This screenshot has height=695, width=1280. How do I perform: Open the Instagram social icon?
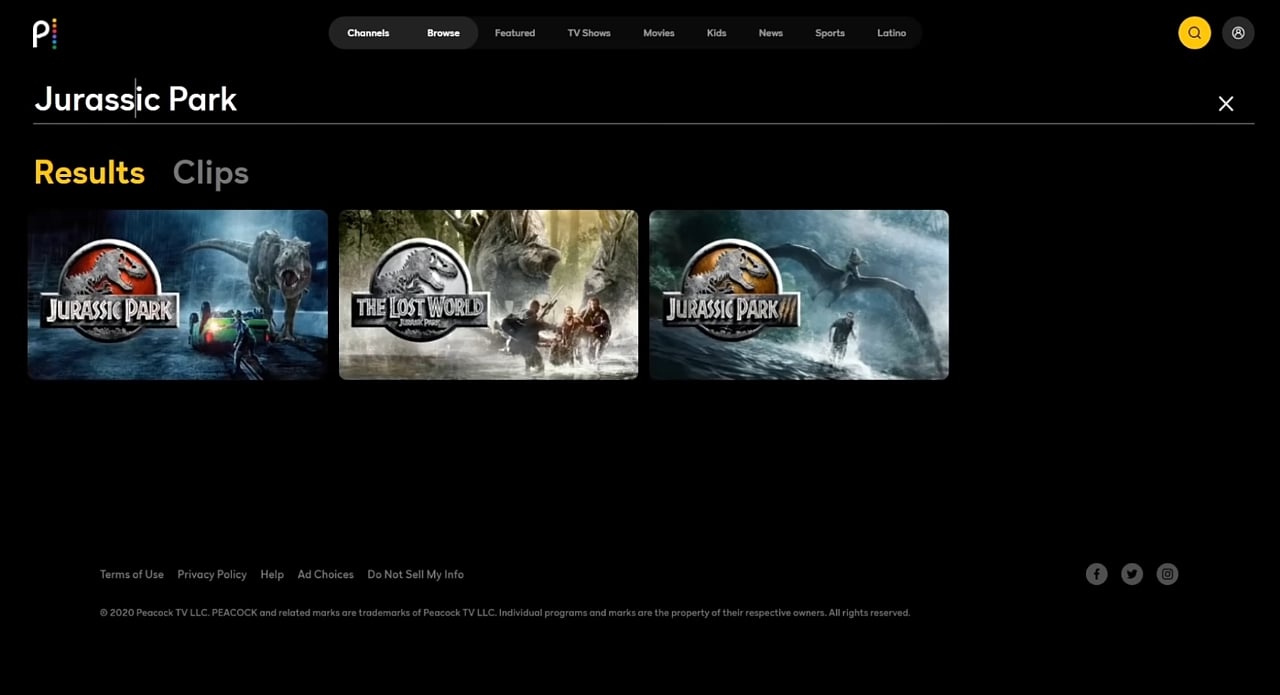click(x=1167, y=574)
